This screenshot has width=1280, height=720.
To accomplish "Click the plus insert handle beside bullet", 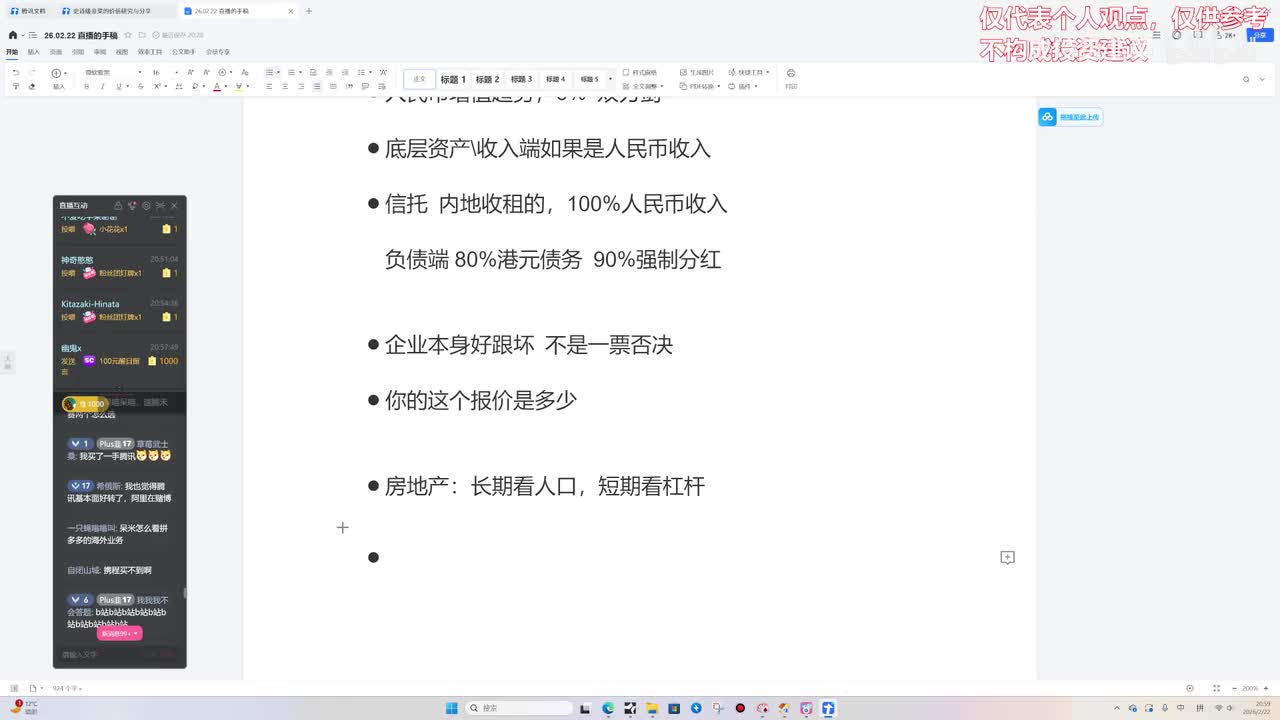I will 342,527.
